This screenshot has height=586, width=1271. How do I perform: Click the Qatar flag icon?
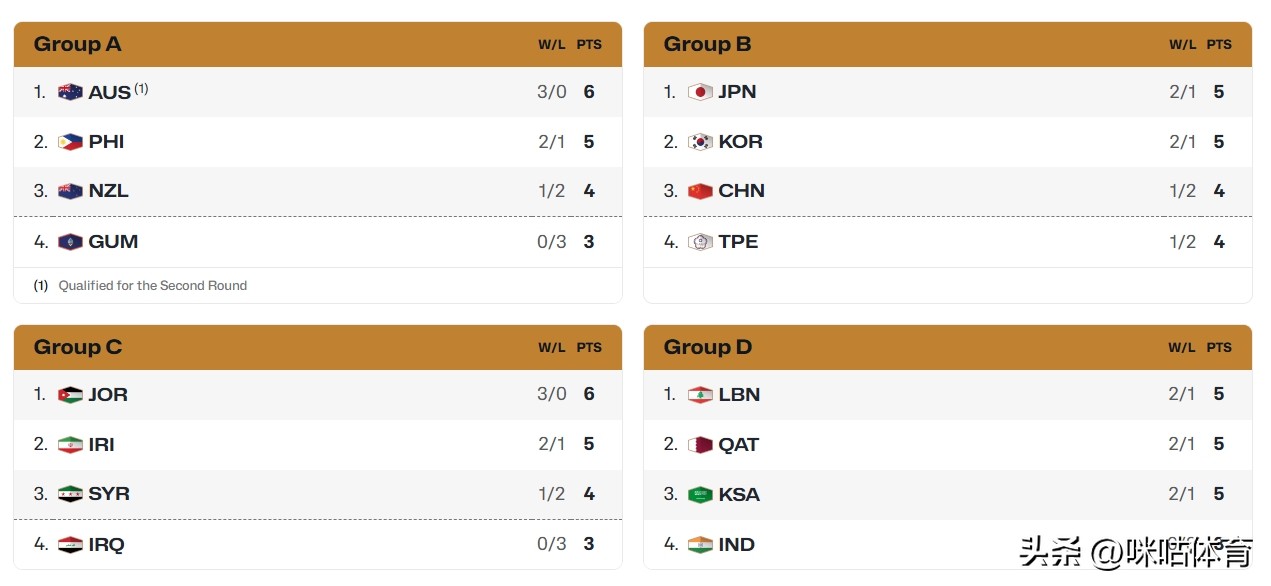700,445
